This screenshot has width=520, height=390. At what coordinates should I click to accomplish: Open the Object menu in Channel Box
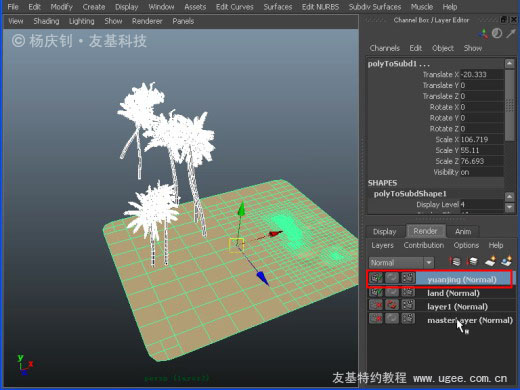tap(443, 48)
